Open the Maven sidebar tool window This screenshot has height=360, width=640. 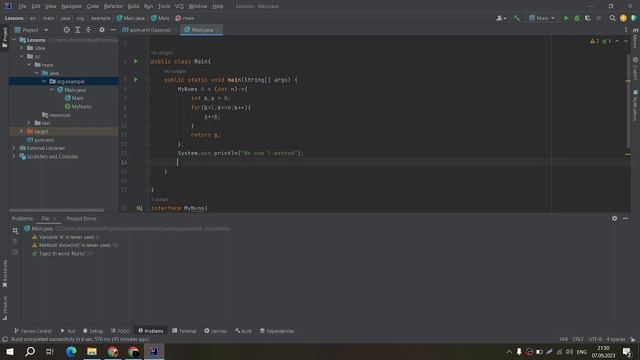(636, 39)
